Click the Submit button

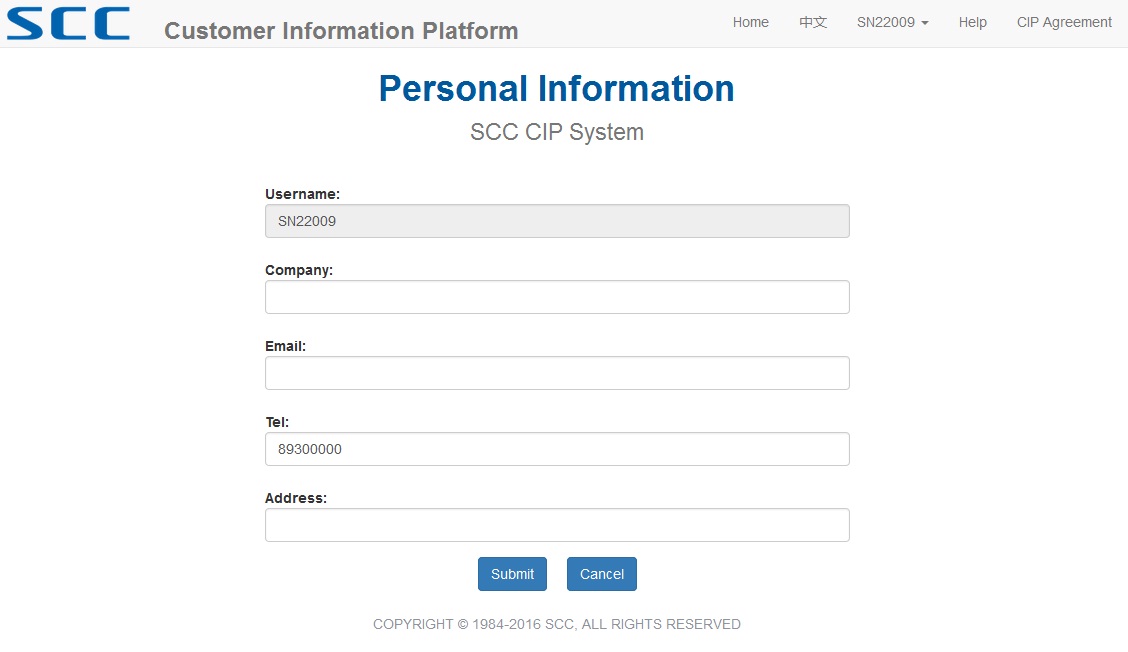point(512,574)
